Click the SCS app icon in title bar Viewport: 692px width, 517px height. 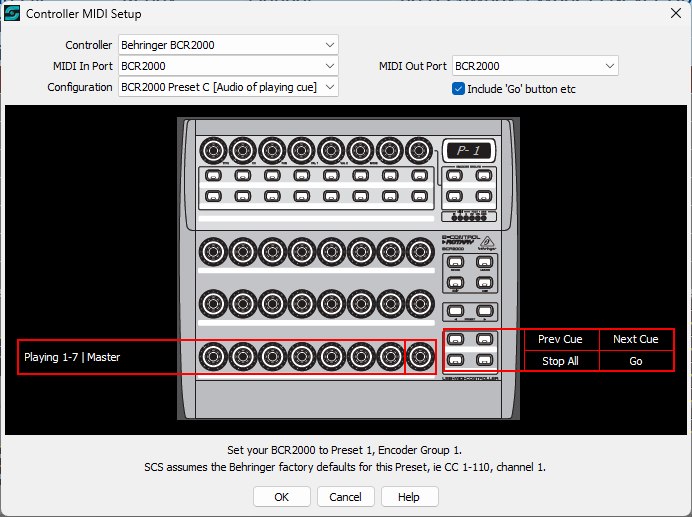tap(12, 14)
